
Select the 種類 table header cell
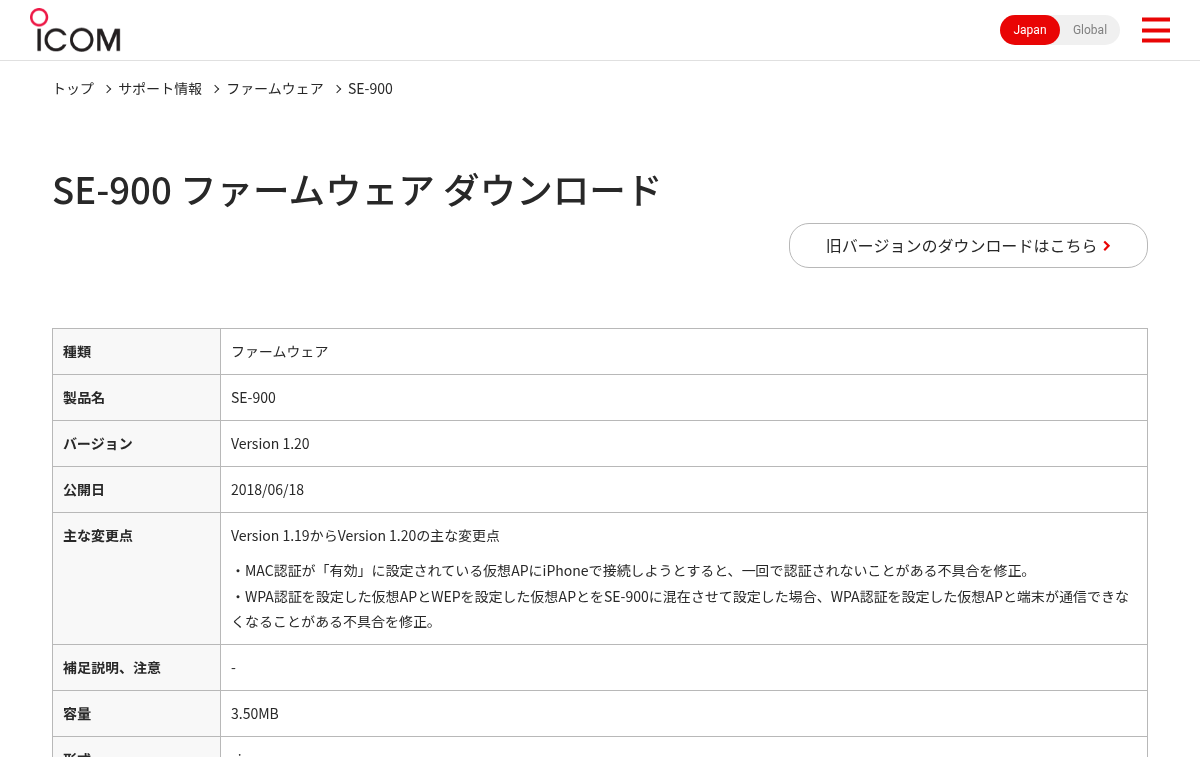click(x=136, y=351)
